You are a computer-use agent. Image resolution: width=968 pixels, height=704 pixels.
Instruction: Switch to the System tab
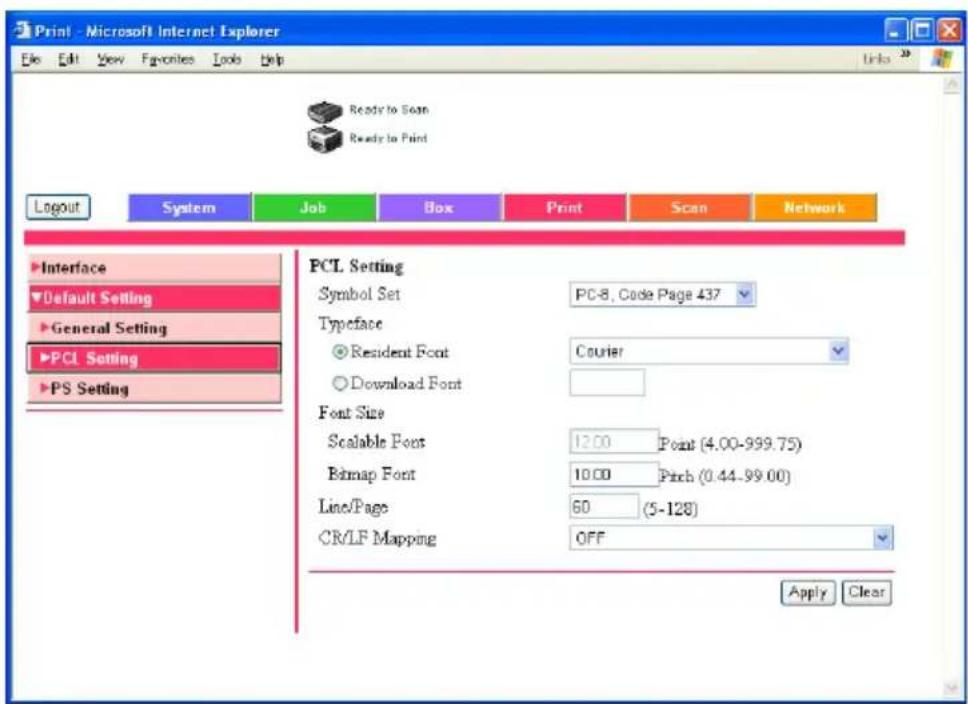coord(190,207)
